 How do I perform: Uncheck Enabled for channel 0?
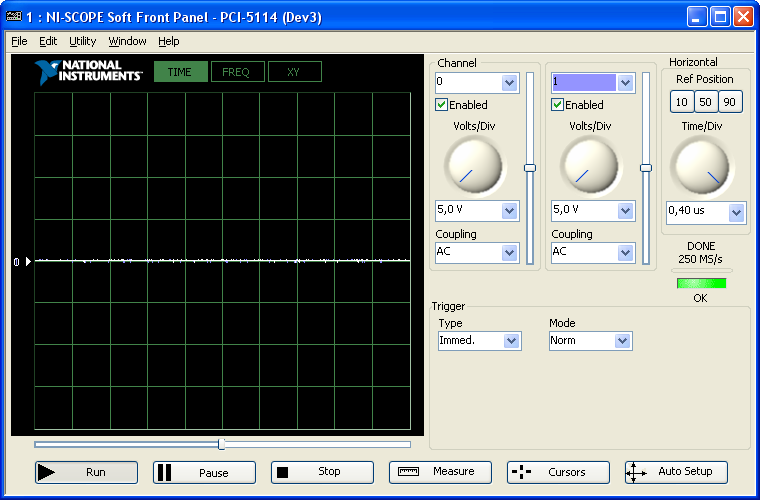[441, 105]
